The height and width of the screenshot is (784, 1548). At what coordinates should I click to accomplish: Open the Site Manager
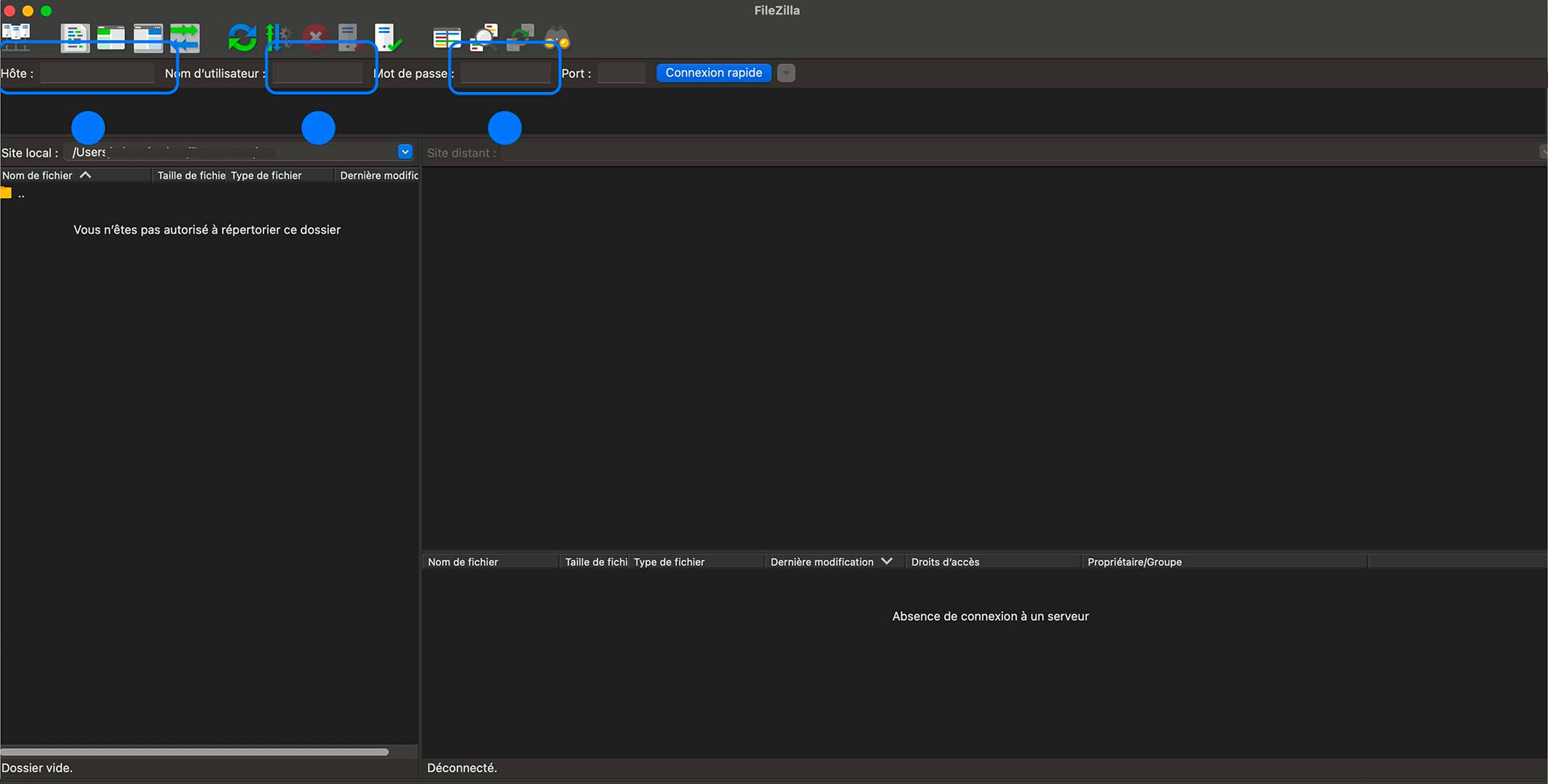16,37
